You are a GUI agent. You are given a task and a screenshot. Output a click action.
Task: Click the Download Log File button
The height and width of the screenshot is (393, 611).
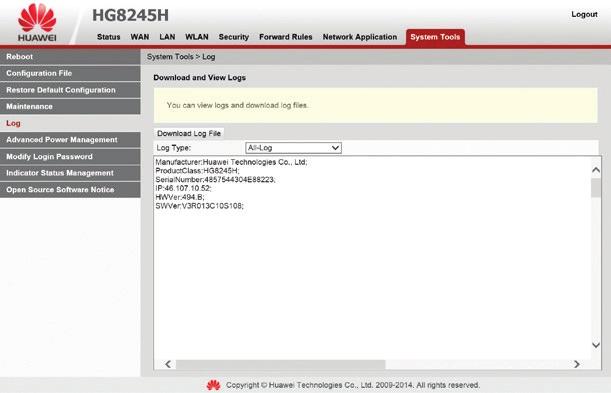tap(189, 133)
